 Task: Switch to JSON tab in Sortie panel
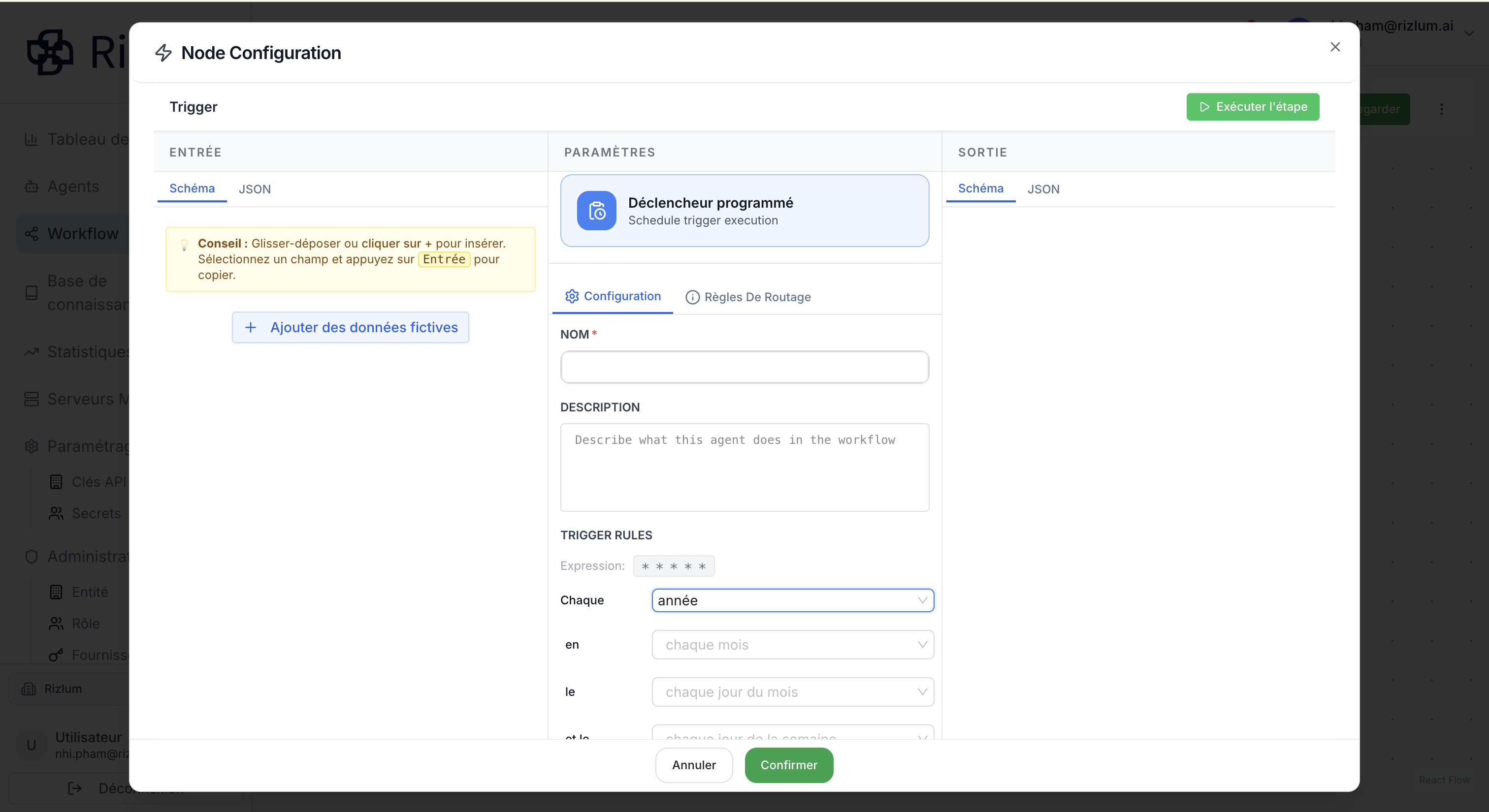(1043, 189)
